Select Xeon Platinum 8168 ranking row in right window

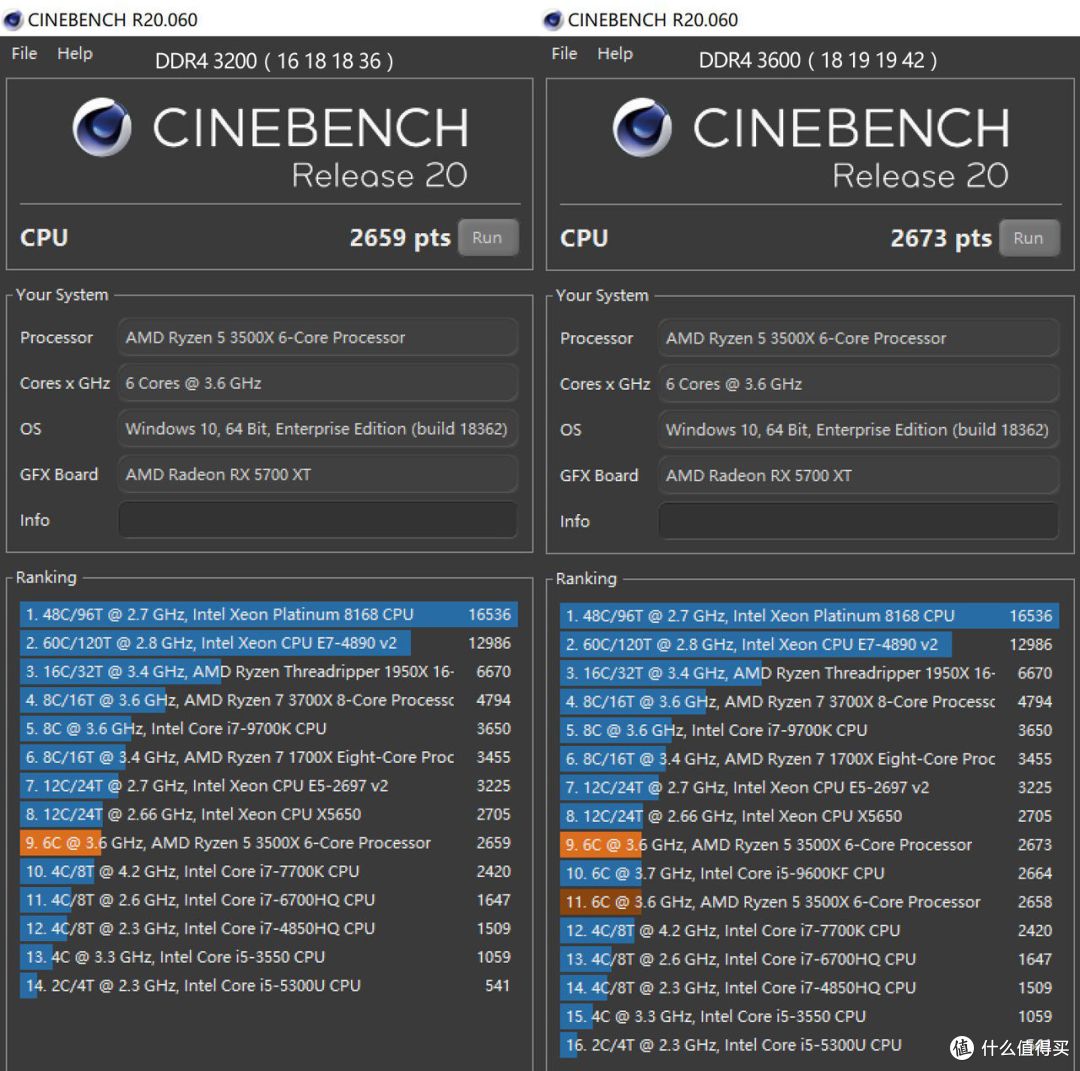(809, 616)
